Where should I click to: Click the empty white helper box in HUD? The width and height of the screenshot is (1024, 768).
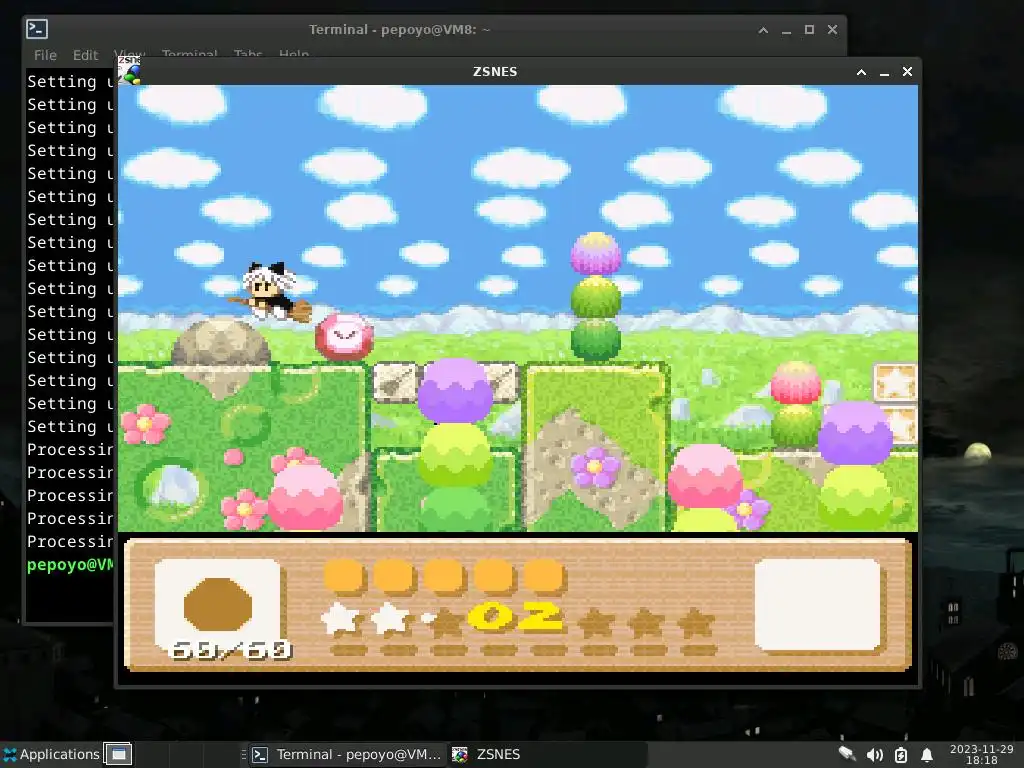point(817,605)
